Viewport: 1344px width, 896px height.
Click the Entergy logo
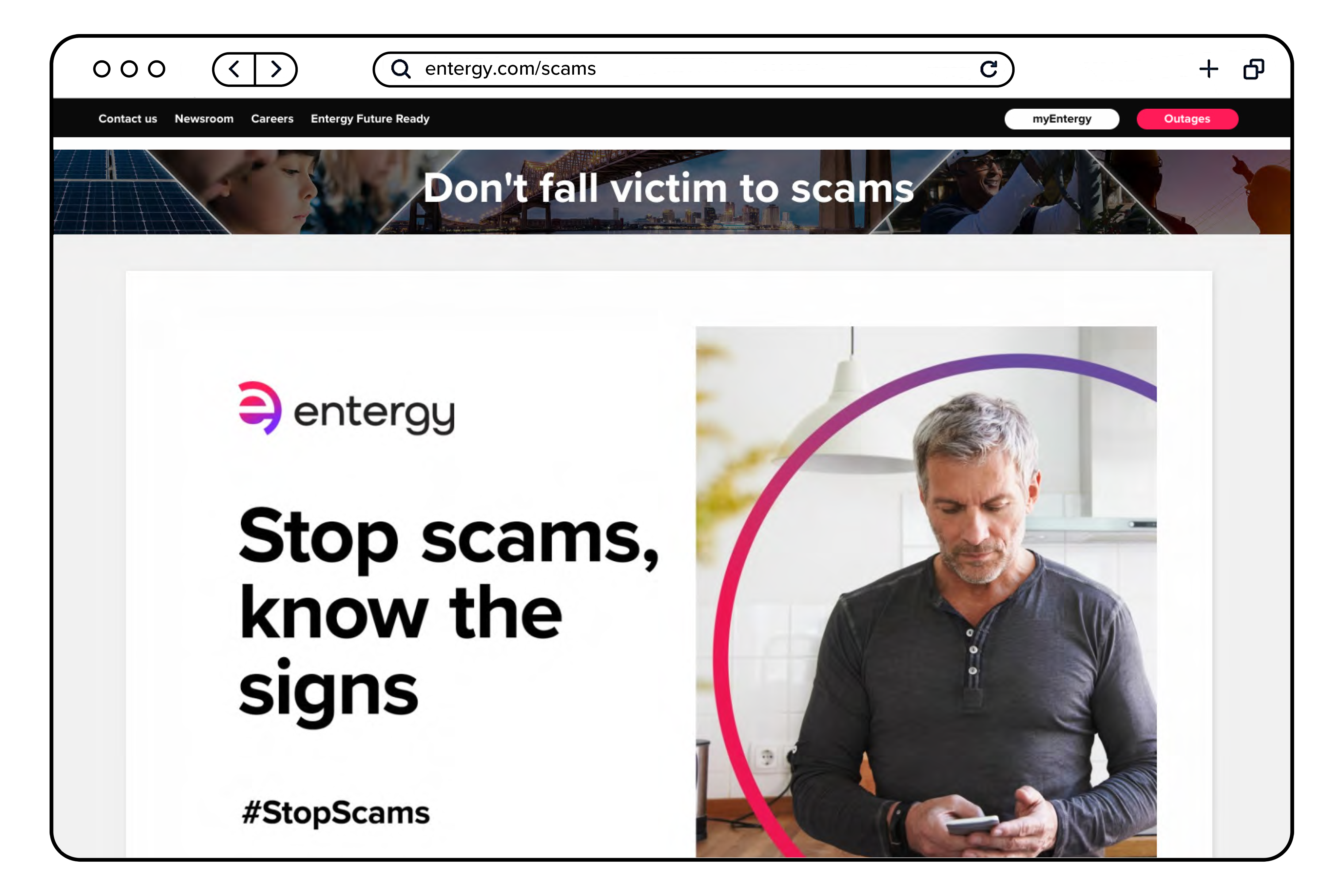346,409
